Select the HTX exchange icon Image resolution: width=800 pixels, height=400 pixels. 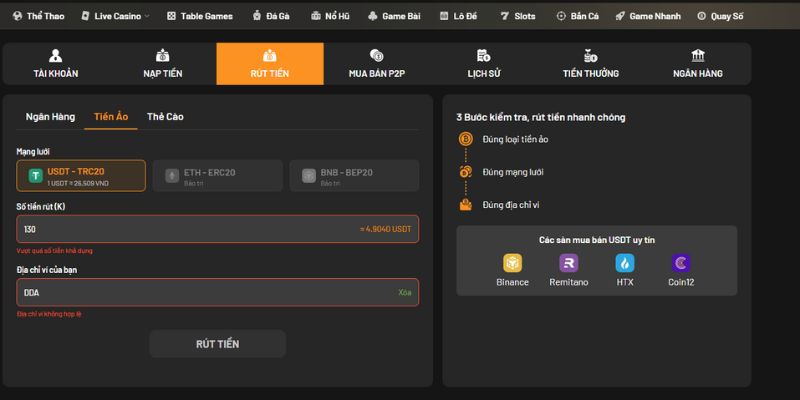(x=625, y=264)
